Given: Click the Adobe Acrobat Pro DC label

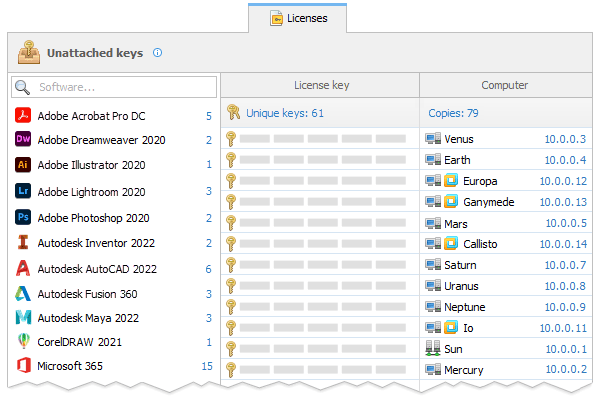Looking at the screenshot, I should point(91,116).
